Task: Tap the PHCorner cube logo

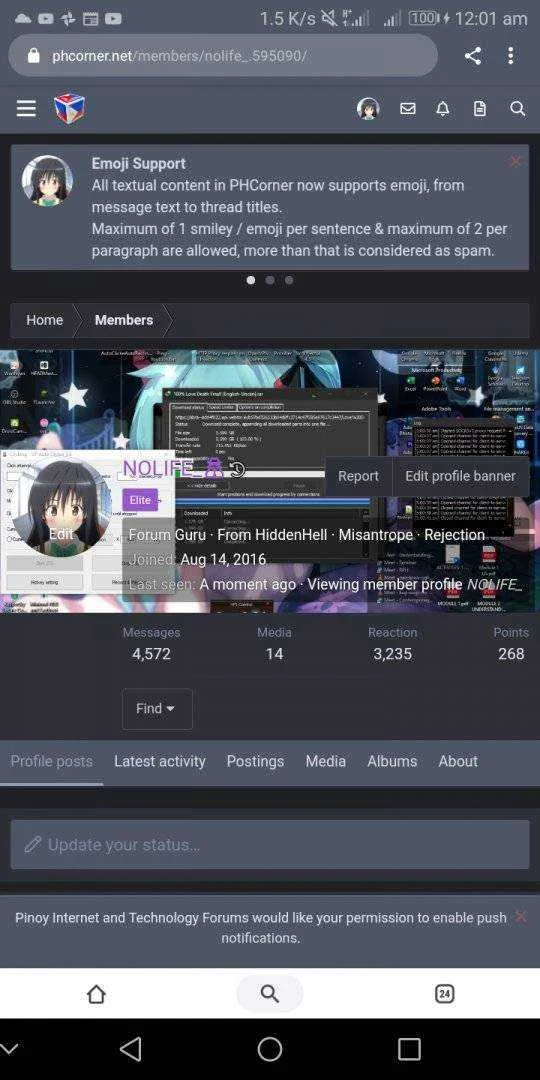Action: (x=70, y=108)
